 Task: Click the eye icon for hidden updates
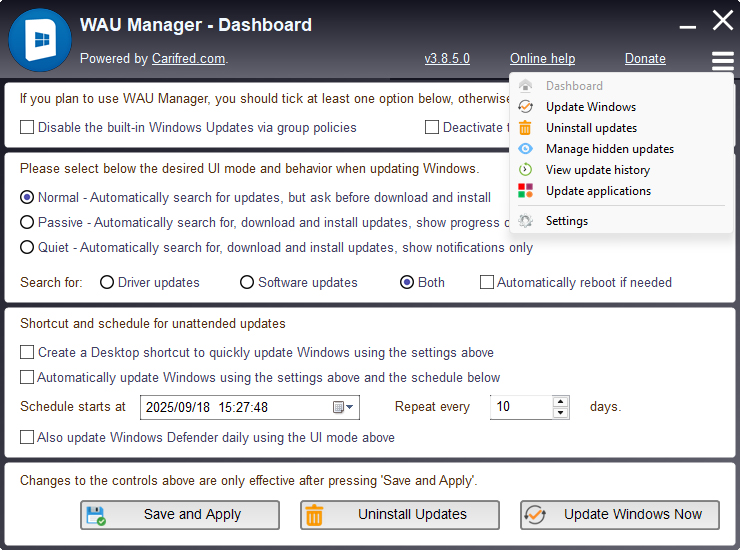(525, 149)
